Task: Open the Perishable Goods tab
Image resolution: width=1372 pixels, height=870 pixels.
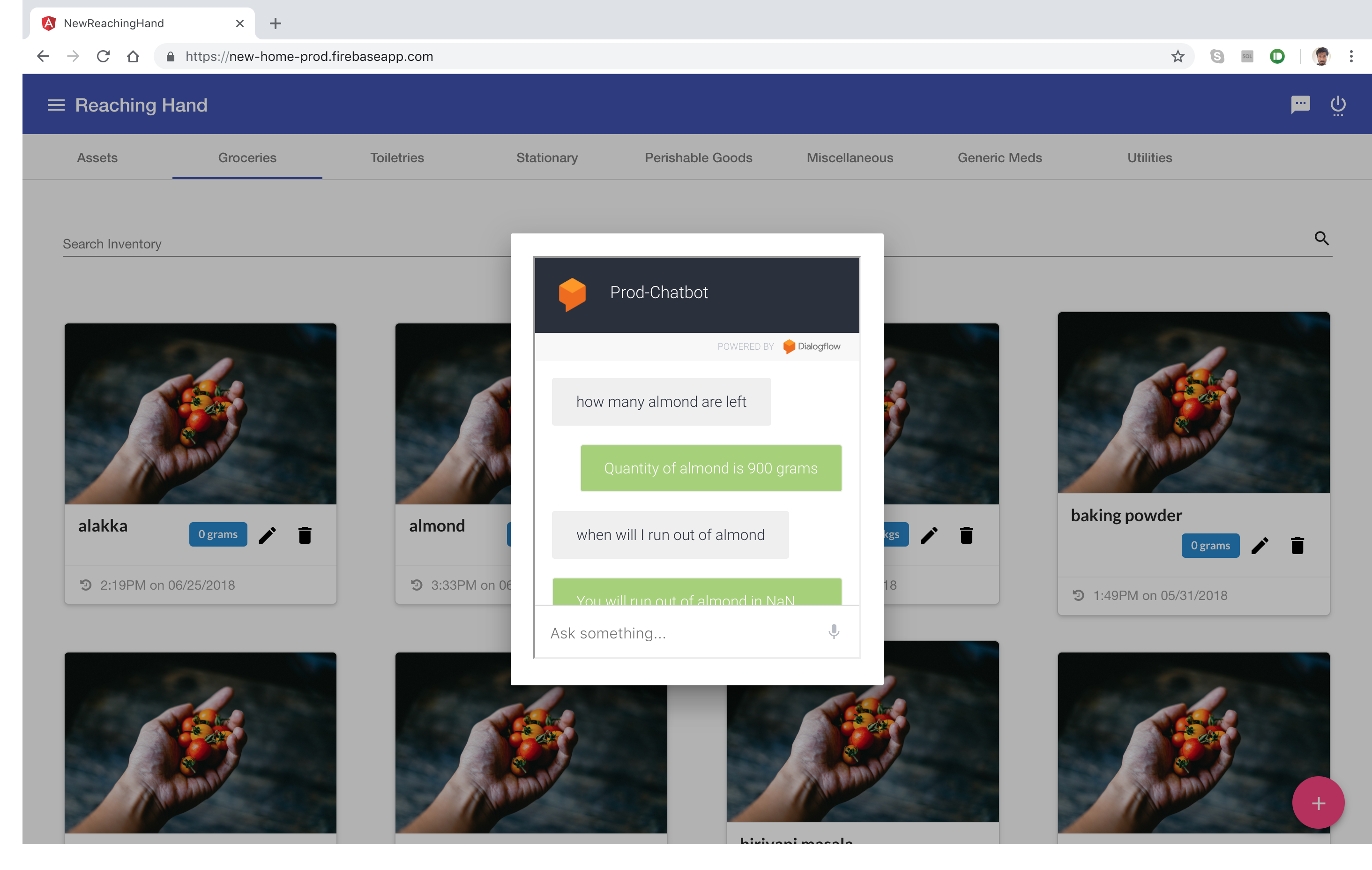Action: coord(698,158)
